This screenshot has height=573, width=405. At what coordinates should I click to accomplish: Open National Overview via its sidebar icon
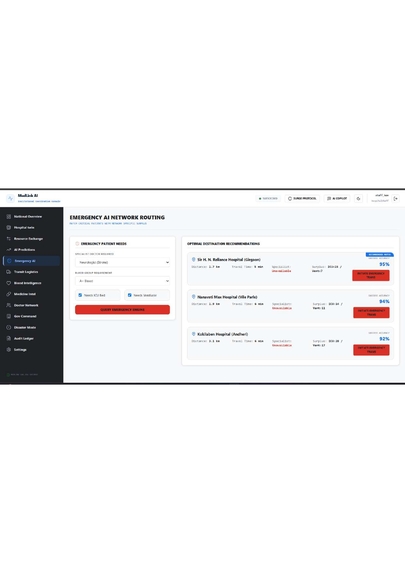[9, 217]
